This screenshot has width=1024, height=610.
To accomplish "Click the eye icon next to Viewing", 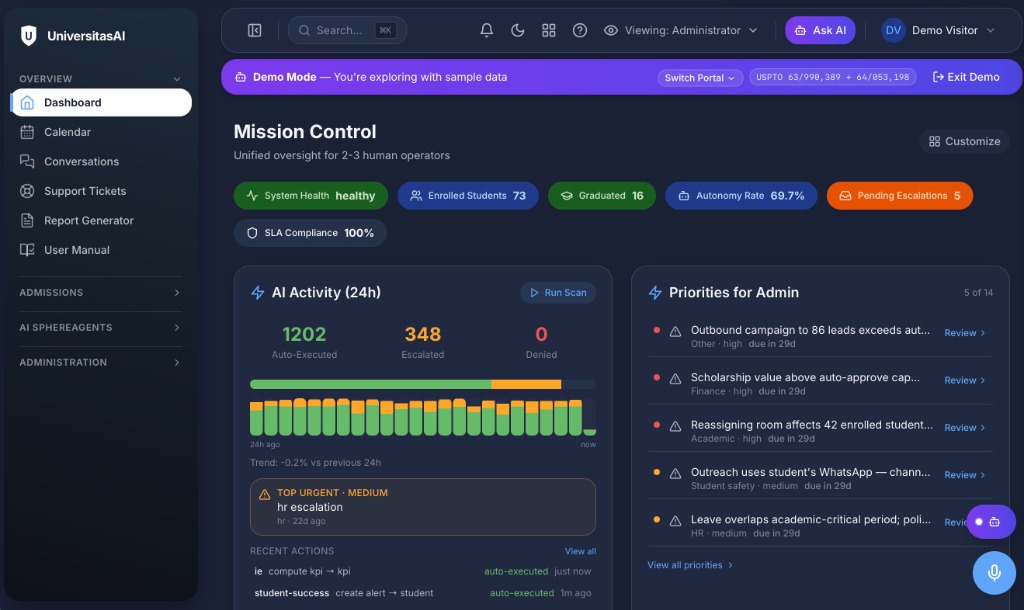I will [611, 30].
